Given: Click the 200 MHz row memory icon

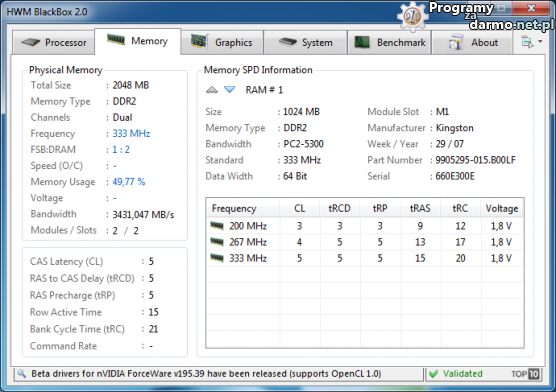Looking at the screenshot, I should tap(217, 225).
